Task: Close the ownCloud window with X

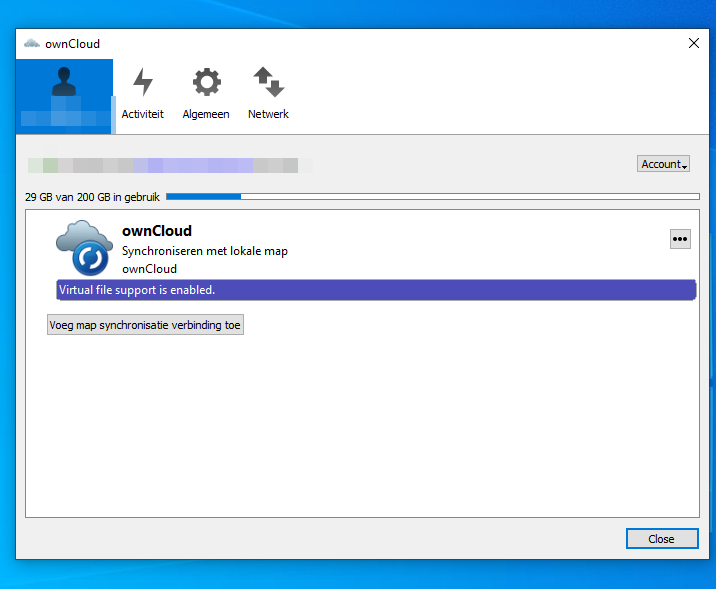Action: pos(694,43)
